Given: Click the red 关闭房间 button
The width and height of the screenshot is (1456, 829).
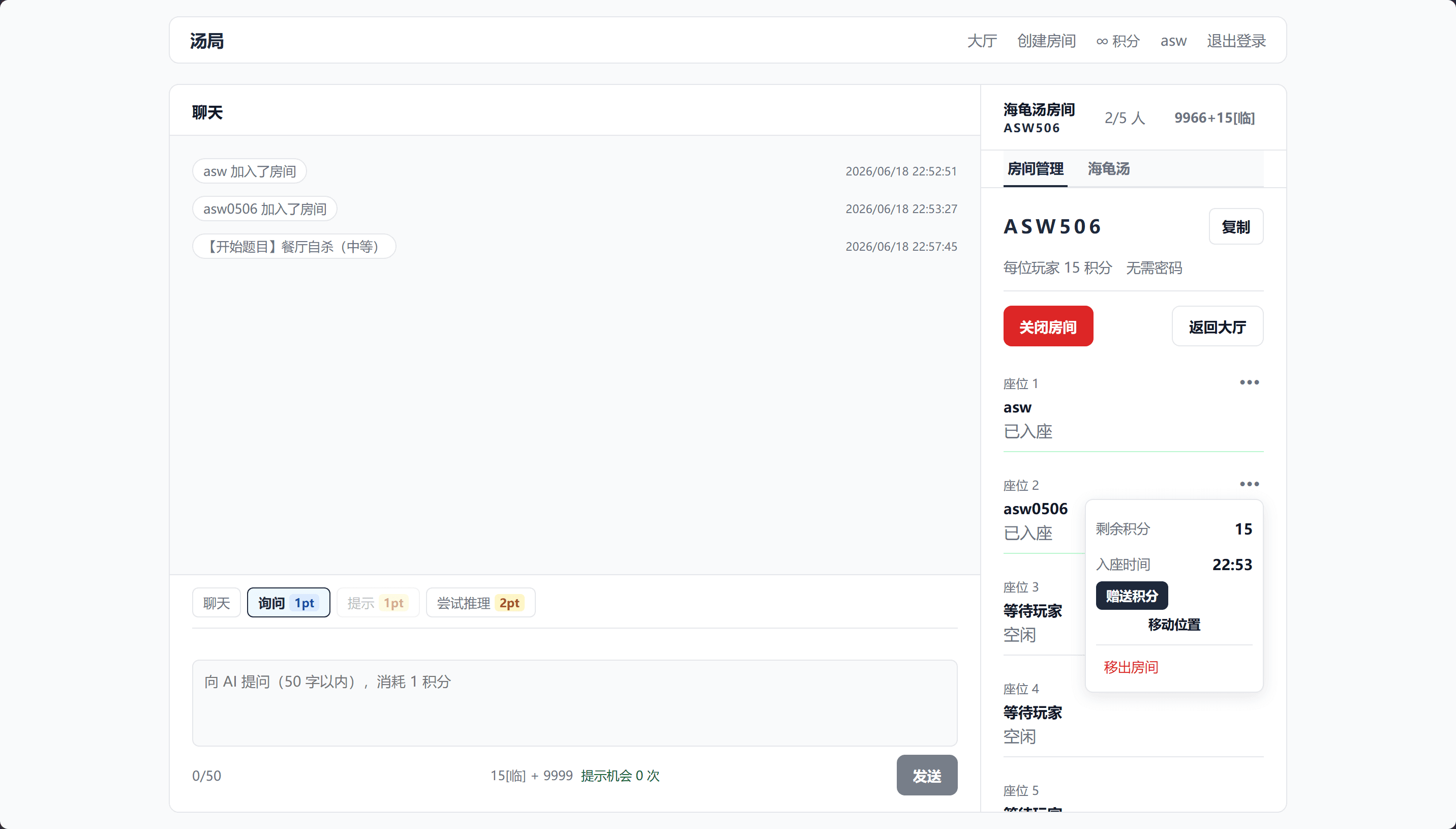Looking at the screenshot, I should point(1047,326).
